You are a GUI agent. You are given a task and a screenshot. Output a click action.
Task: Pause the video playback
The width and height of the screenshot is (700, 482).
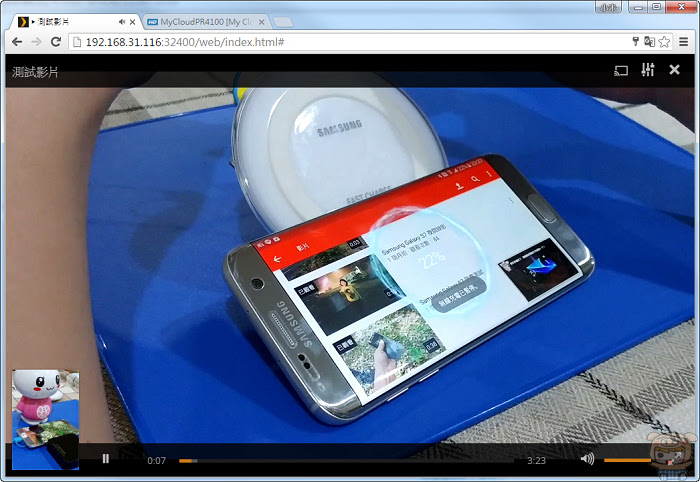pyautogui.click(x=106, y=459)
